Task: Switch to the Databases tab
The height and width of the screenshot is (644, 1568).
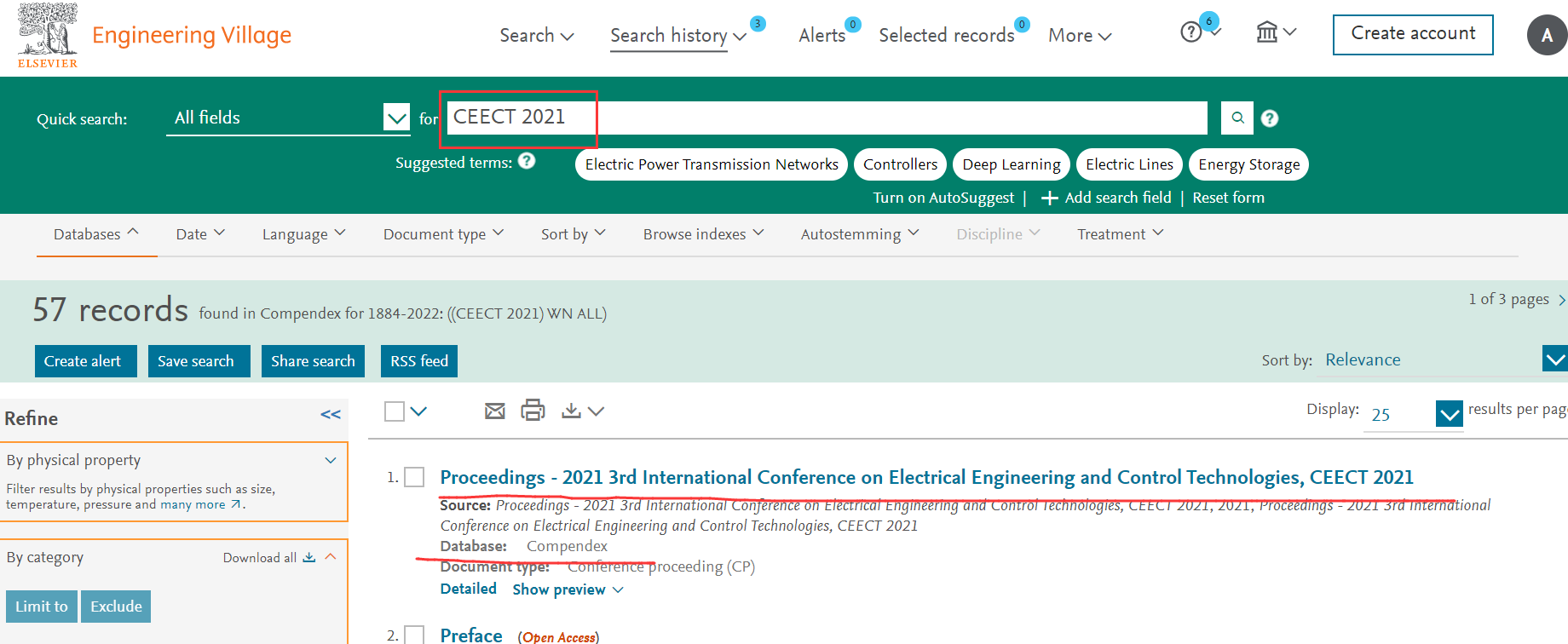Action: tap(96, 234)
